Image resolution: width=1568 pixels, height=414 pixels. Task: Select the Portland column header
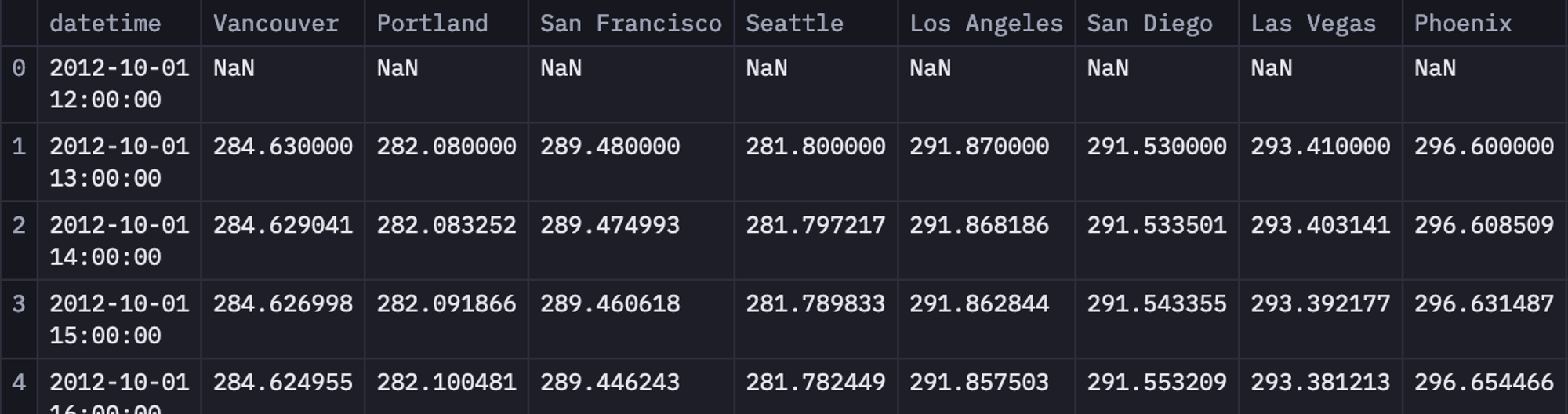(432, 24)
